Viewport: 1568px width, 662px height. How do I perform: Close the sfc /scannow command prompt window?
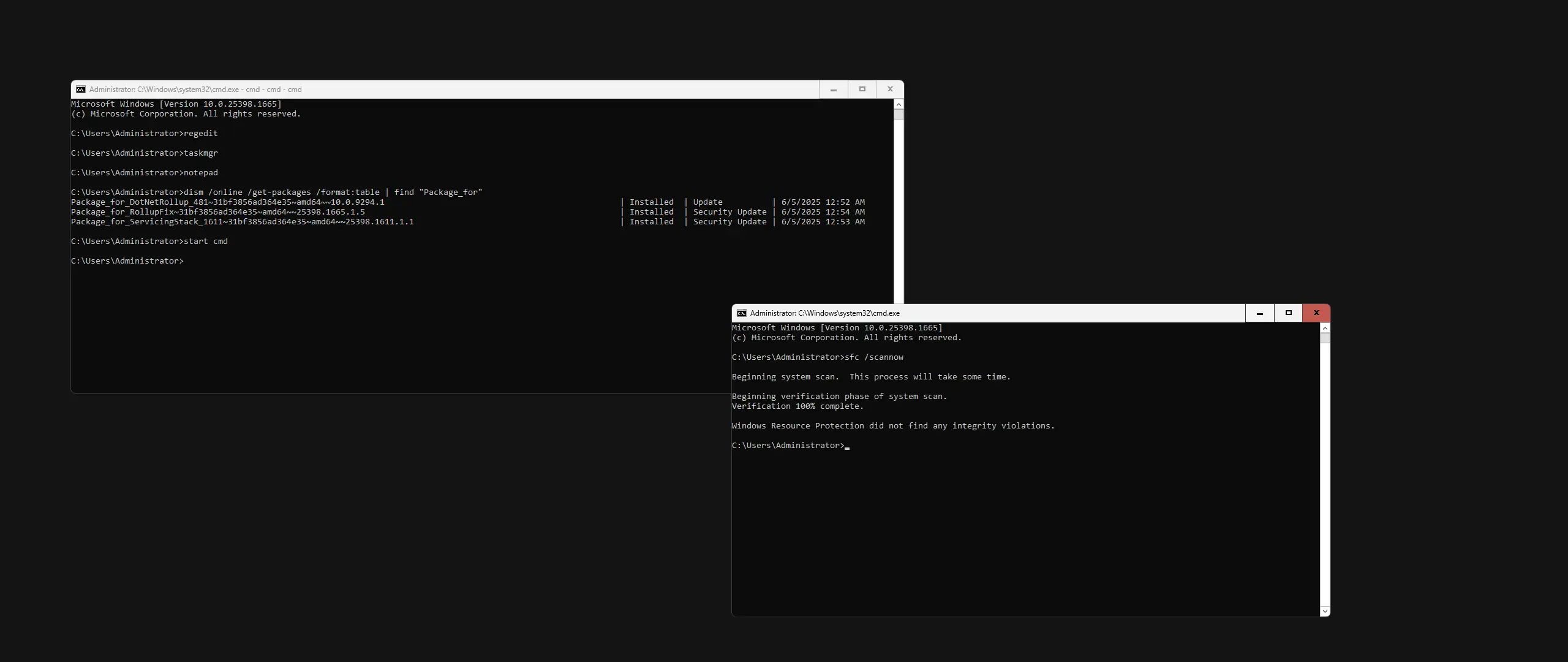pos(1316,313)
